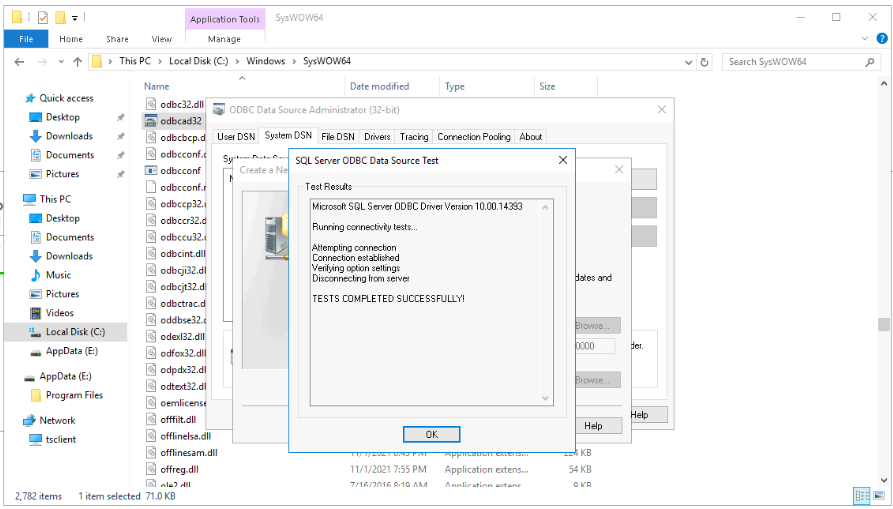The image size is (893, 509).
Task: Click This PC in the address breadcrumb
Action: (135, 61)
